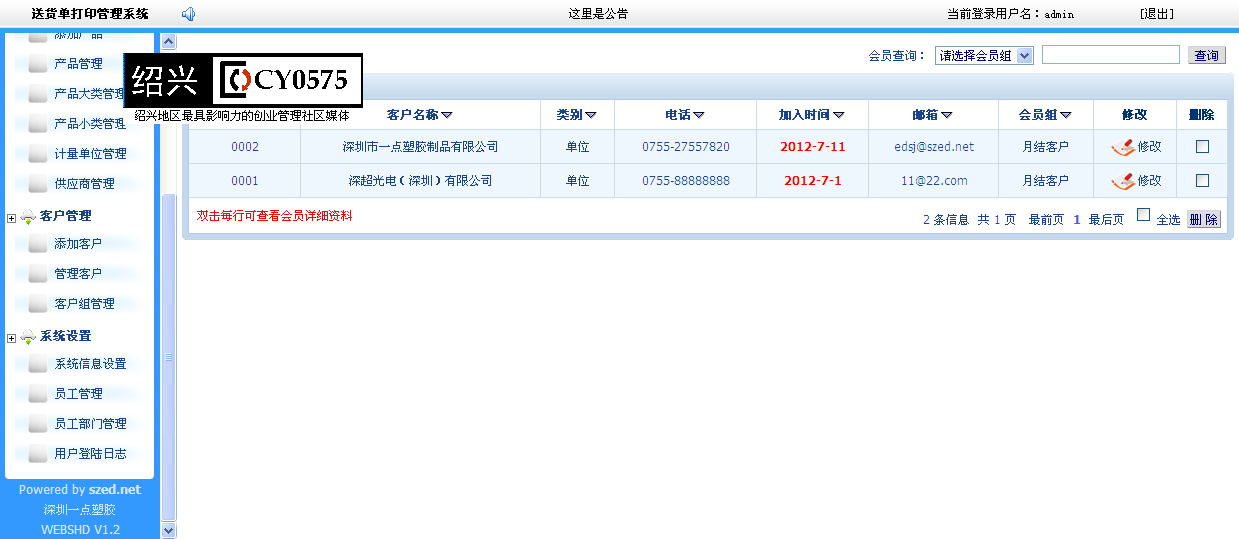Go to 最前页 first page link

pos(1046,220)
